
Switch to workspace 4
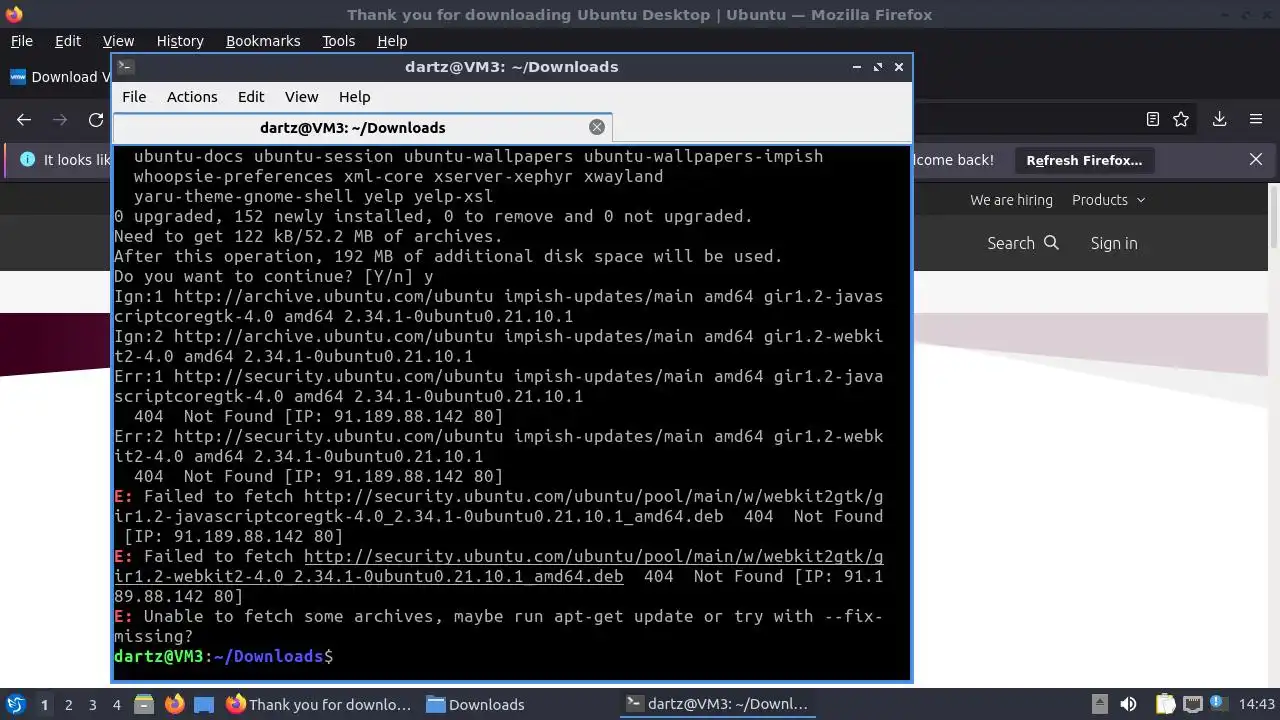116,704
